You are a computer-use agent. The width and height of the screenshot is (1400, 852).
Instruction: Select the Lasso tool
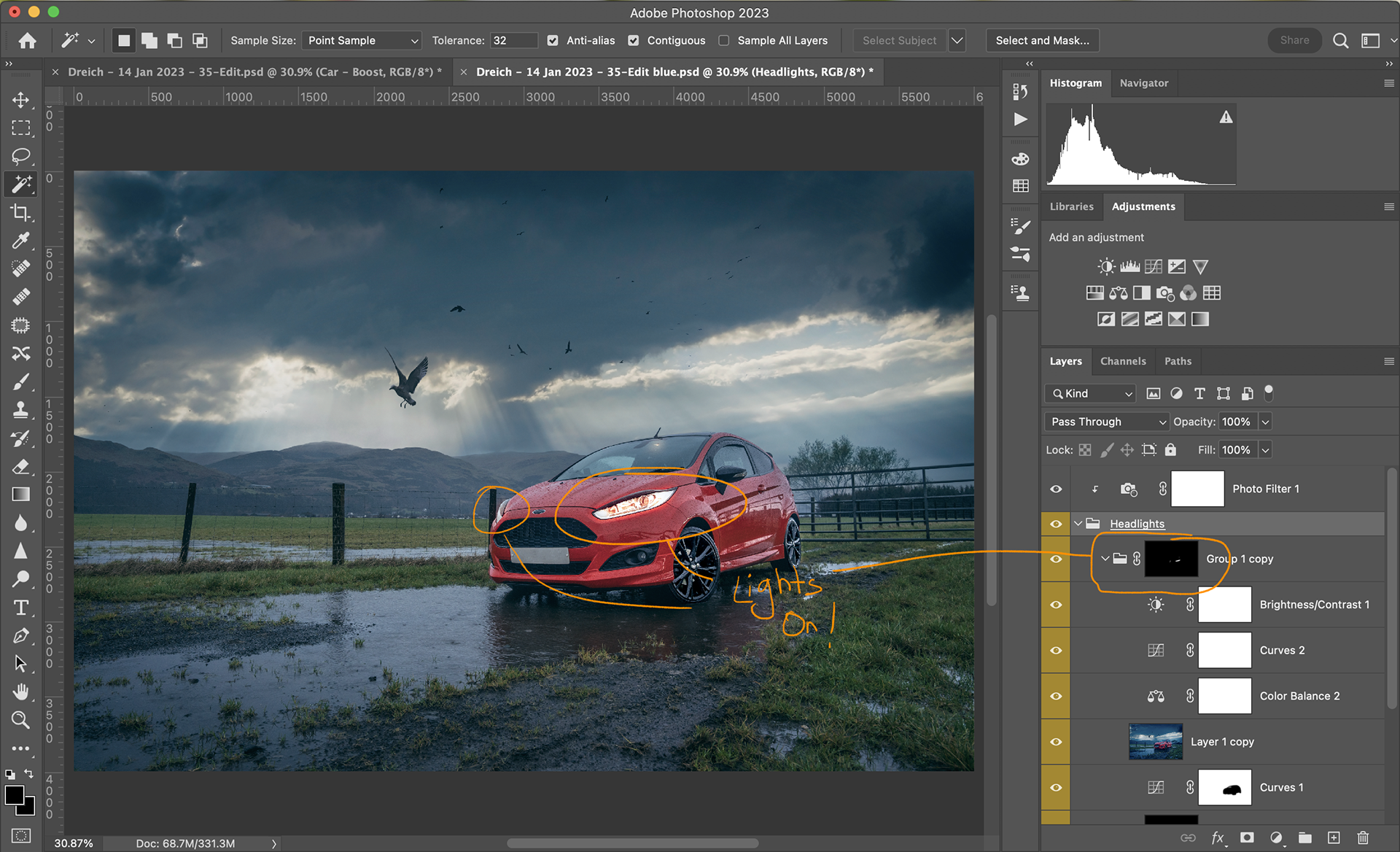[x=21, y=156]
